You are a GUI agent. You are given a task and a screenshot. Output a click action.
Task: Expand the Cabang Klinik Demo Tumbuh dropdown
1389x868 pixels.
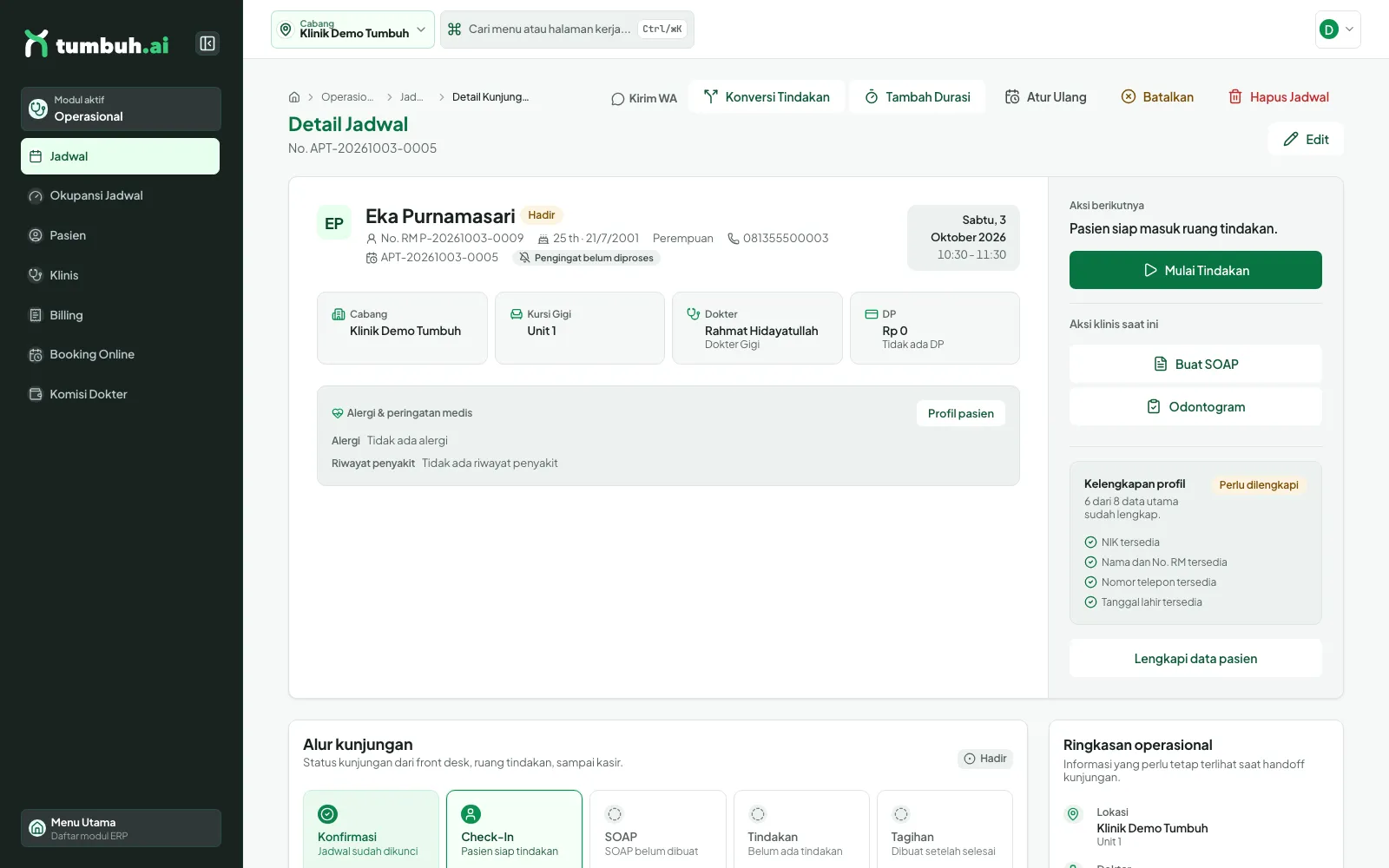(352, 30)
